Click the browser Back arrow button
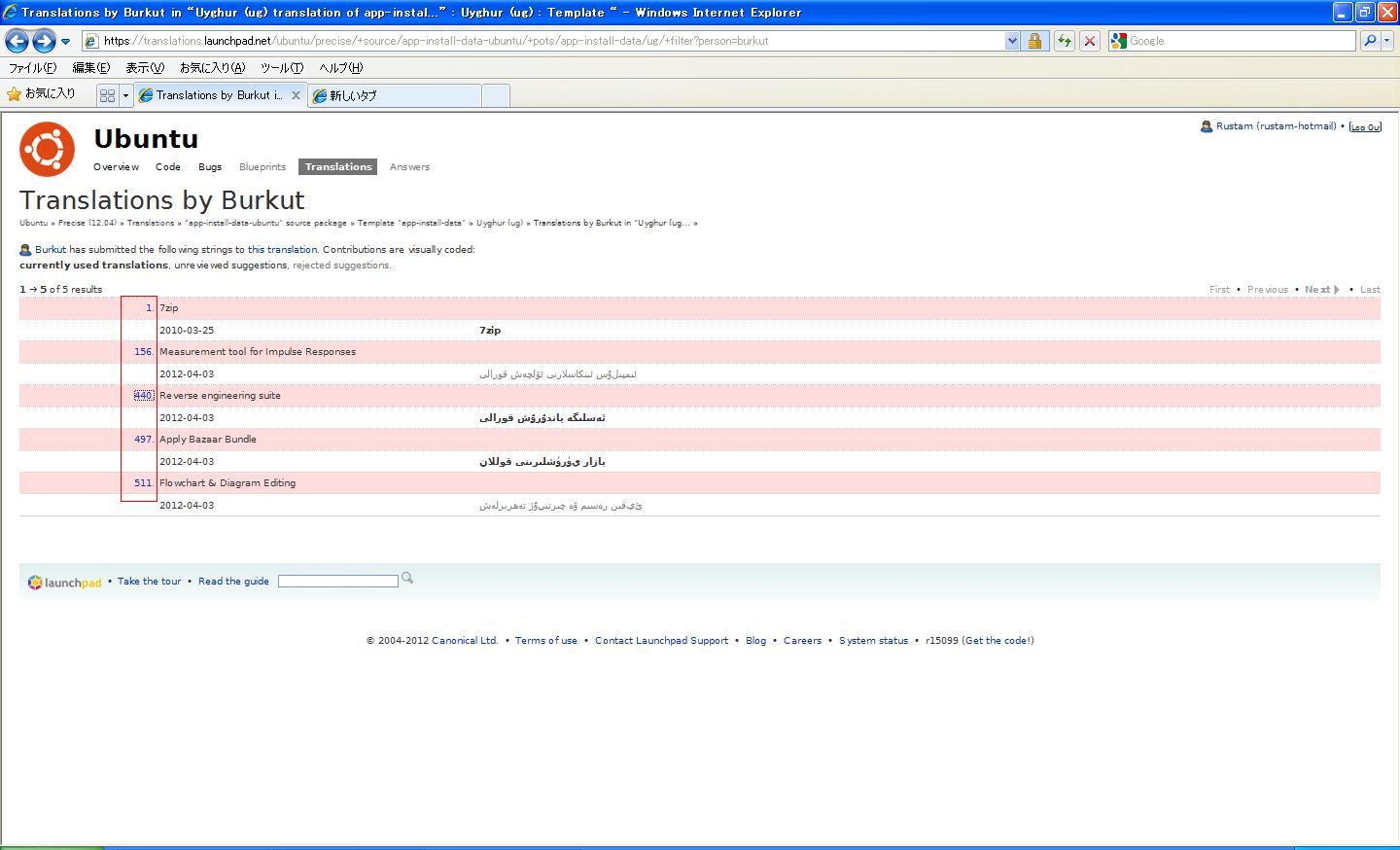The width and height of the screenshot is (1400, 850). [x=17, y=41]
